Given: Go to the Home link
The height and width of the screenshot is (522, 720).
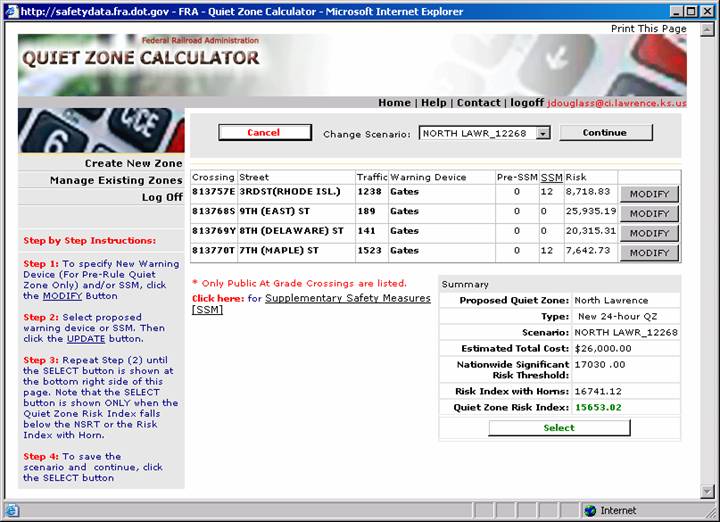Looking at the screenshot, I should [394, 102].
